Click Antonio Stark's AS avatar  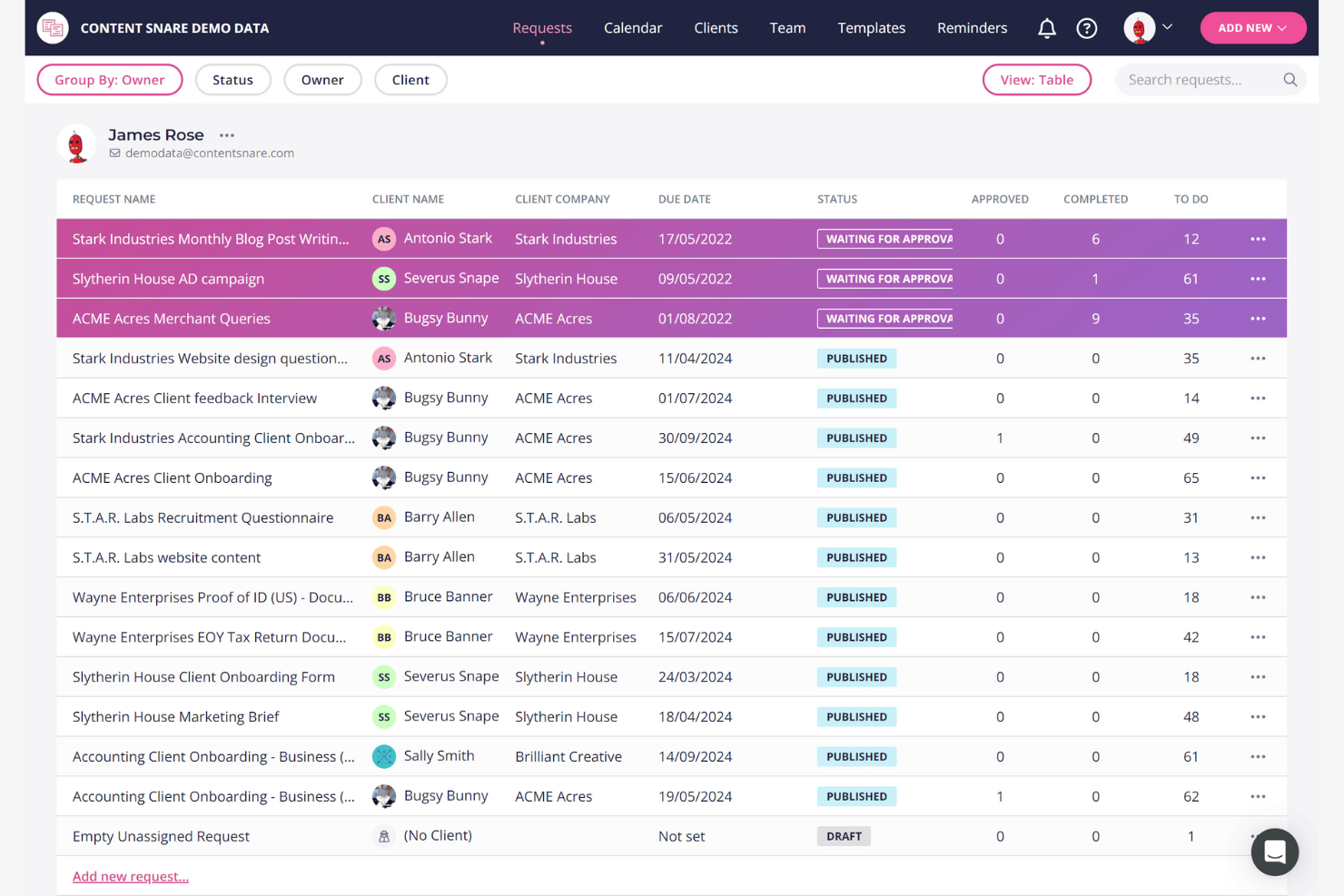[384, 238]
